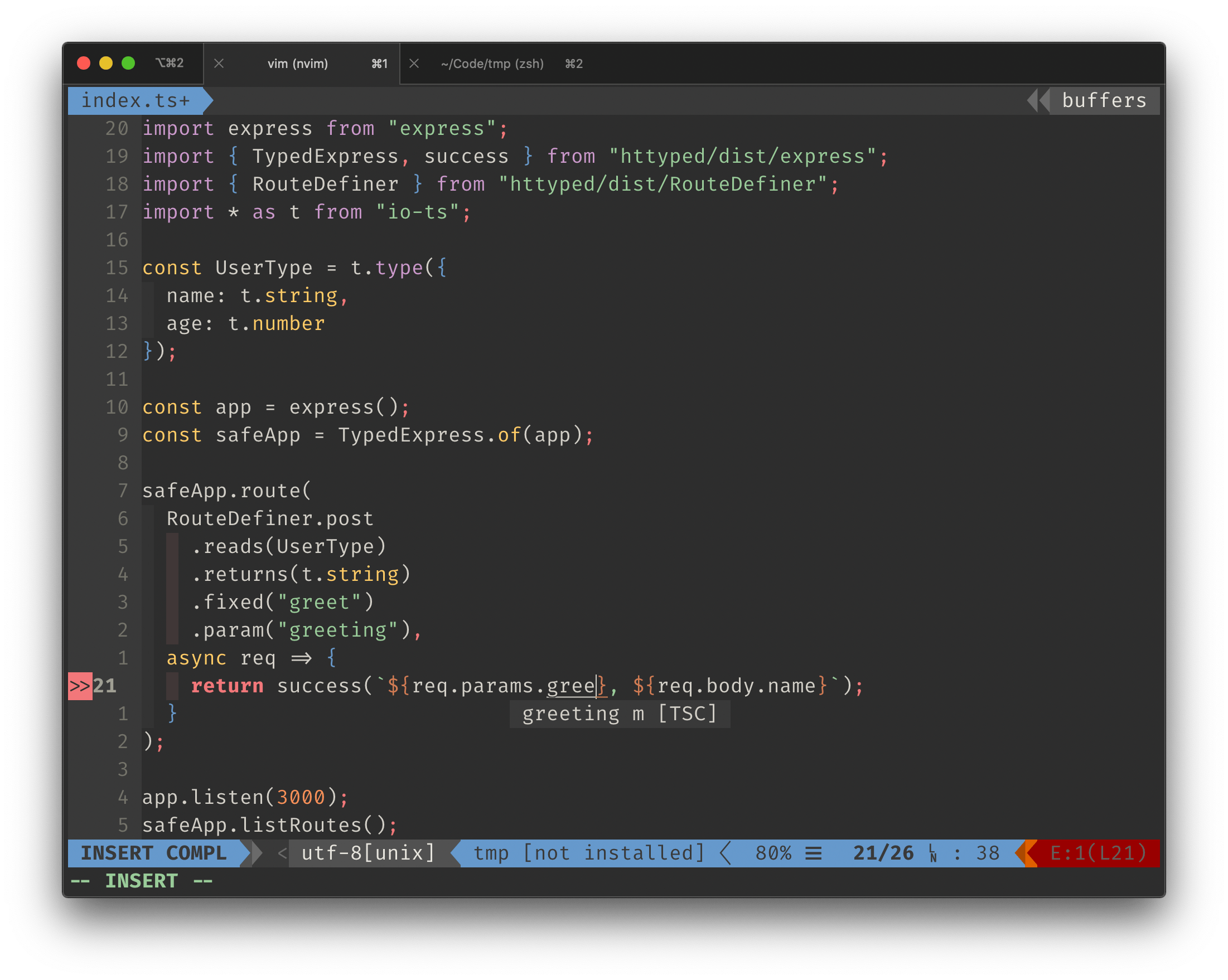Click t.string on the name field line
The width and height of the screenshot is (1228, 980).
pos(289,295)
